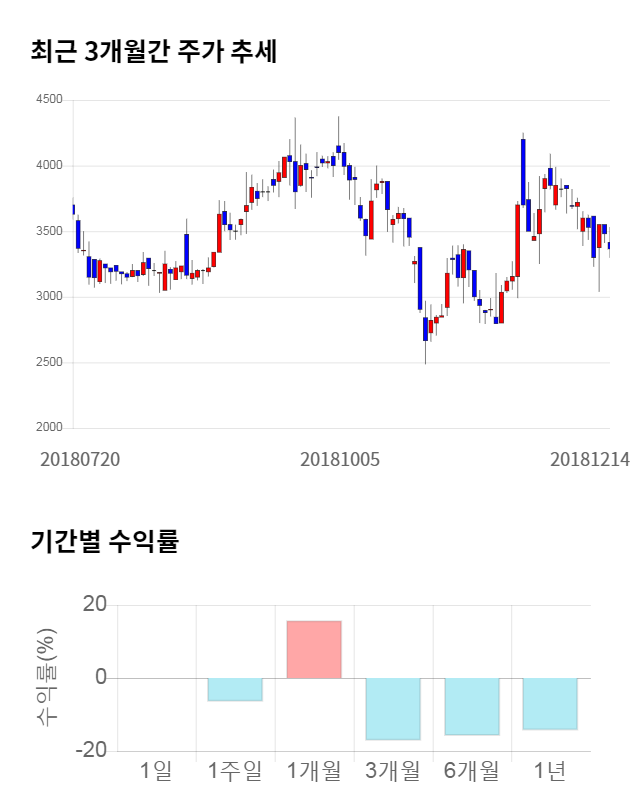Select the blue 3개월 return bar
Screen dimensions: 640x810
pos(393,709)
